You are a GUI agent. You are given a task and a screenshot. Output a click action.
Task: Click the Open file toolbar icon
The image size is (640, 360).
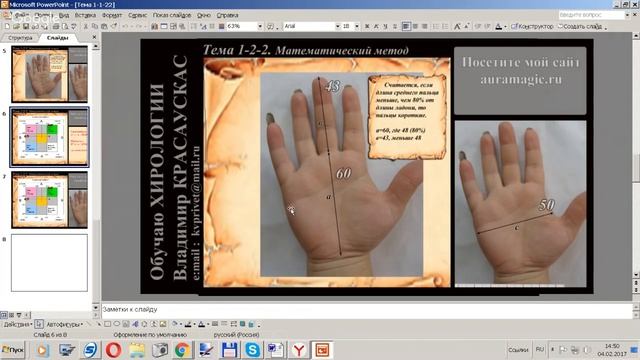click(x=16, y=26)
